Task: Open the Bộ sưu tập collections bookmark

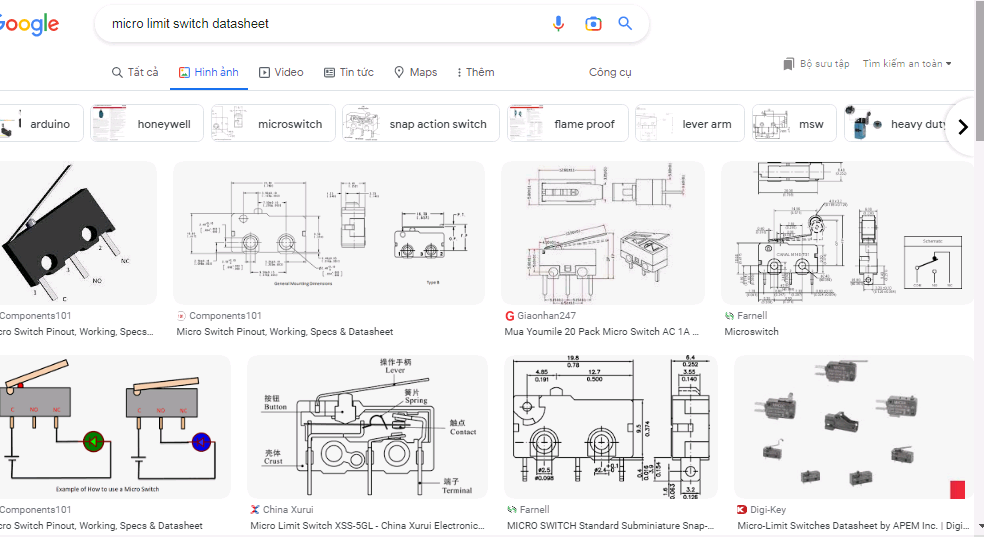Action: [x=816, y=64]
